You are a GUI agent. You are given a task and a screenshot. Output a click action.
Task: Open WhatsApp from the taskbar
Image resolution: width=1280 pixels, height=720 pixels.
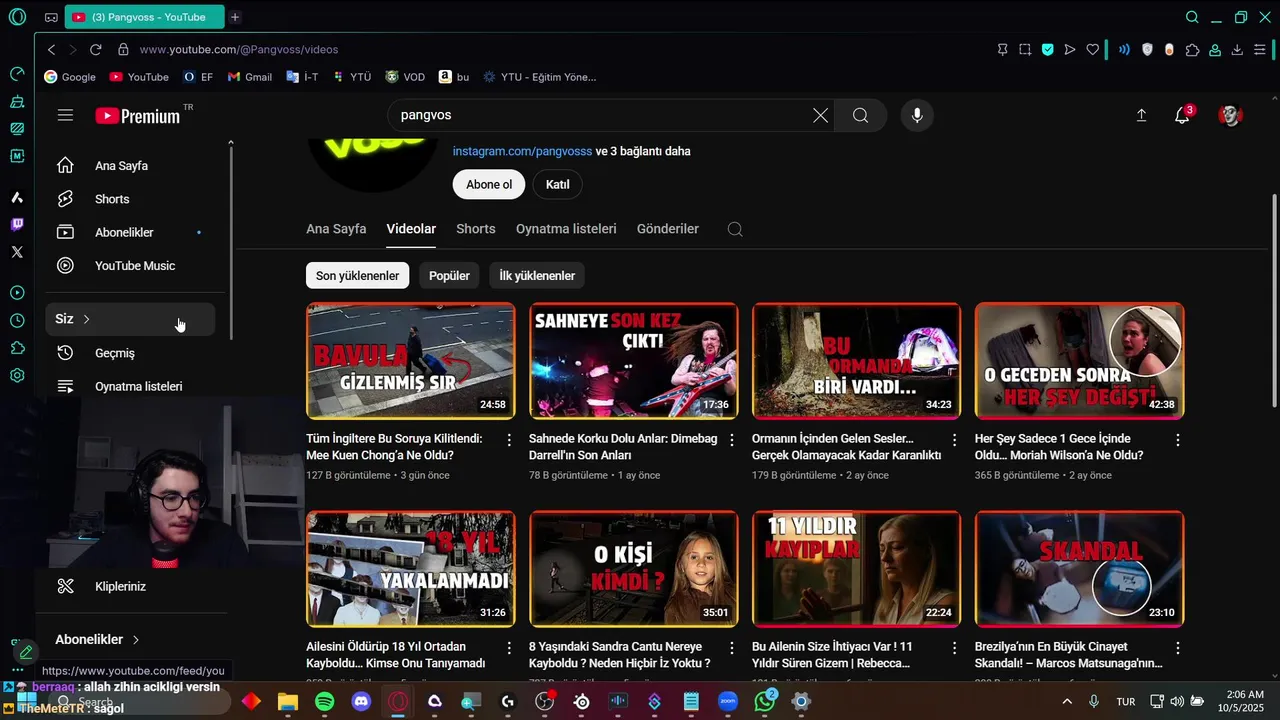click(765, 702)
